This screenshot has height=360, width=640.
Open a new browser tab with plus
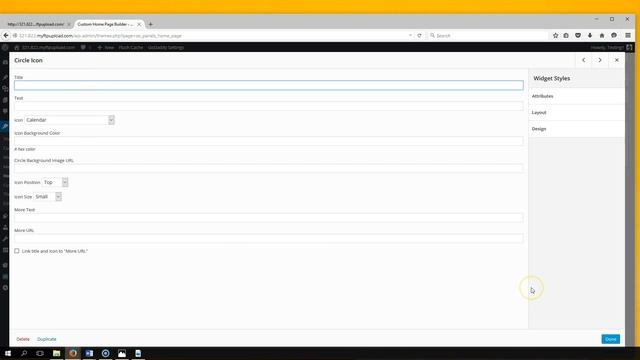tap(151, 24)
